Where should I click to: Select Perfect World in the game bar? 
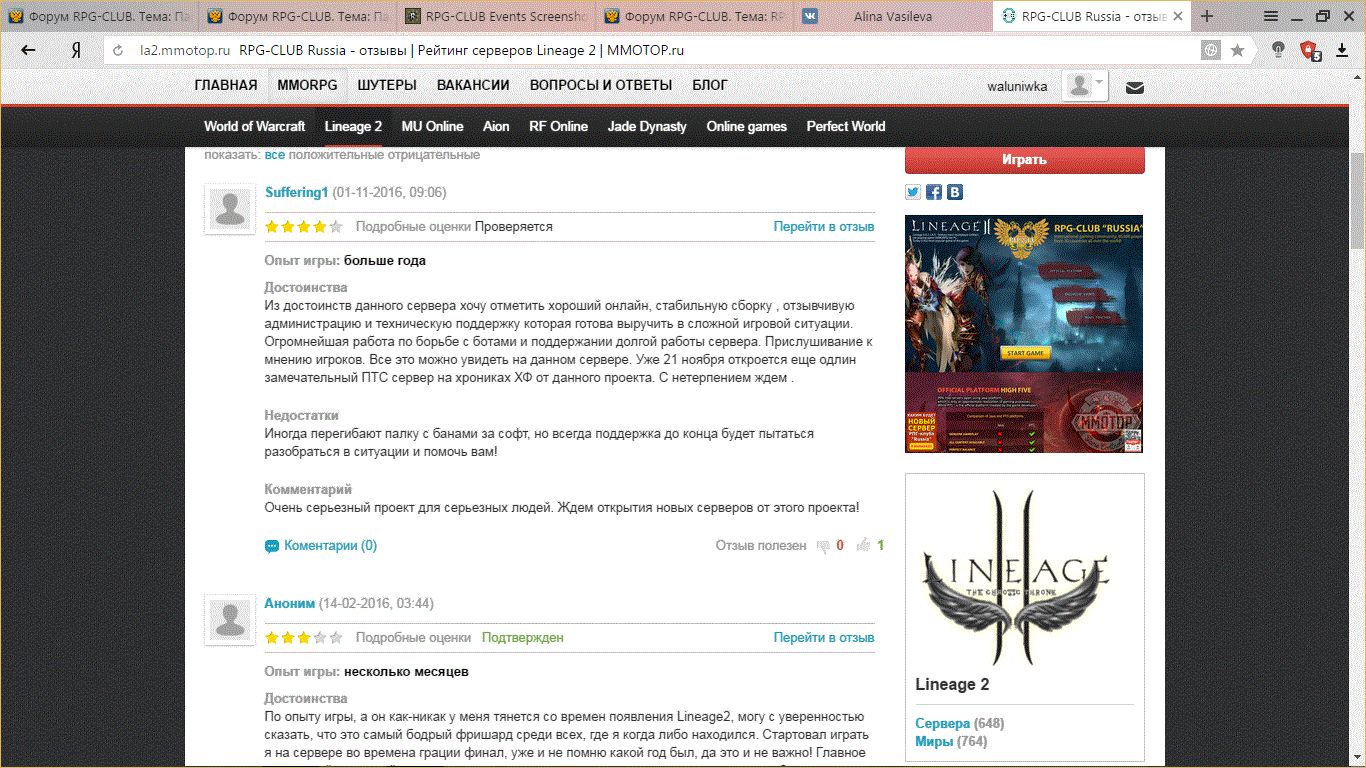(x=846, y=126)
